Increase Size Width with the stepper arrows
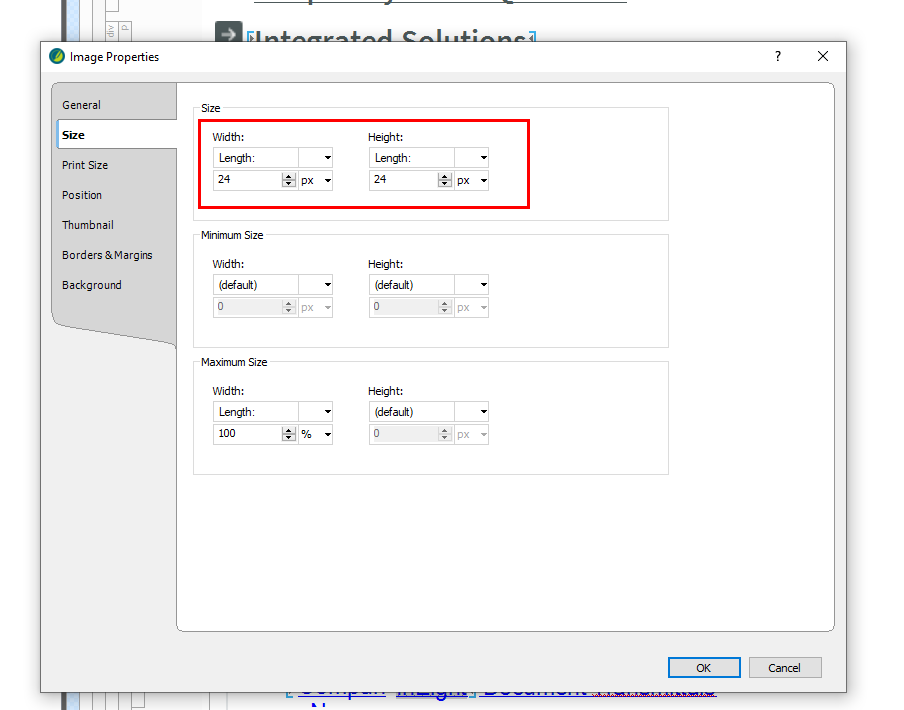This screenshot has width=904, height=710. (289, 177)
